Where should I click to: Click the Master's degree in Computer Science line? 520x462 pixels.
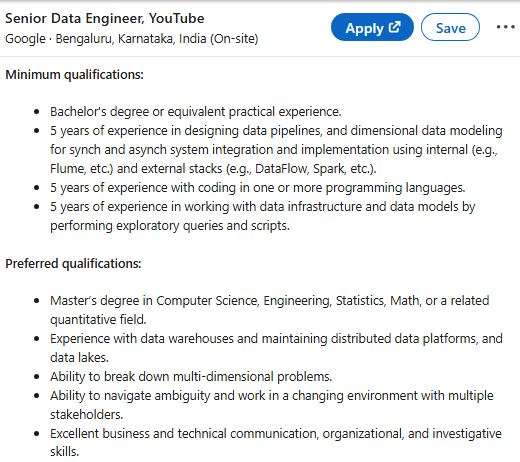point(270,310)
